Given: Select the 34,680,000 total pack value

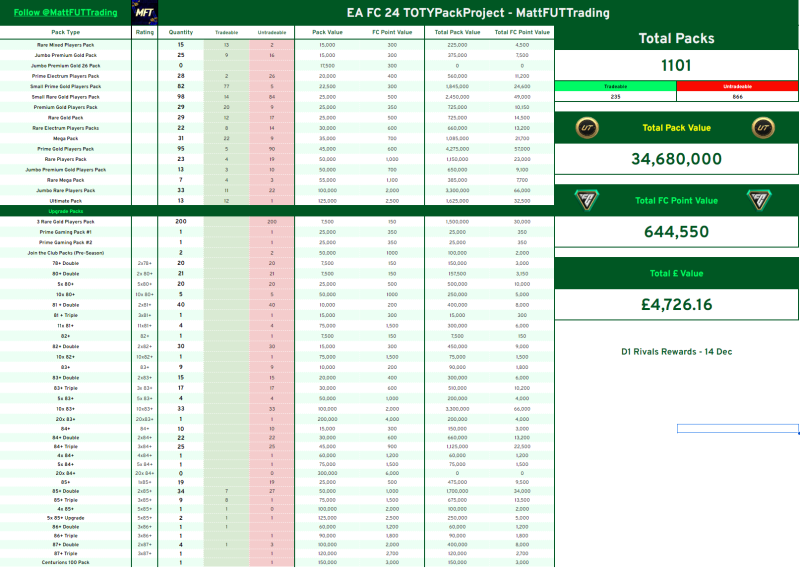Looking at the screenshot, I should point(677,159).
